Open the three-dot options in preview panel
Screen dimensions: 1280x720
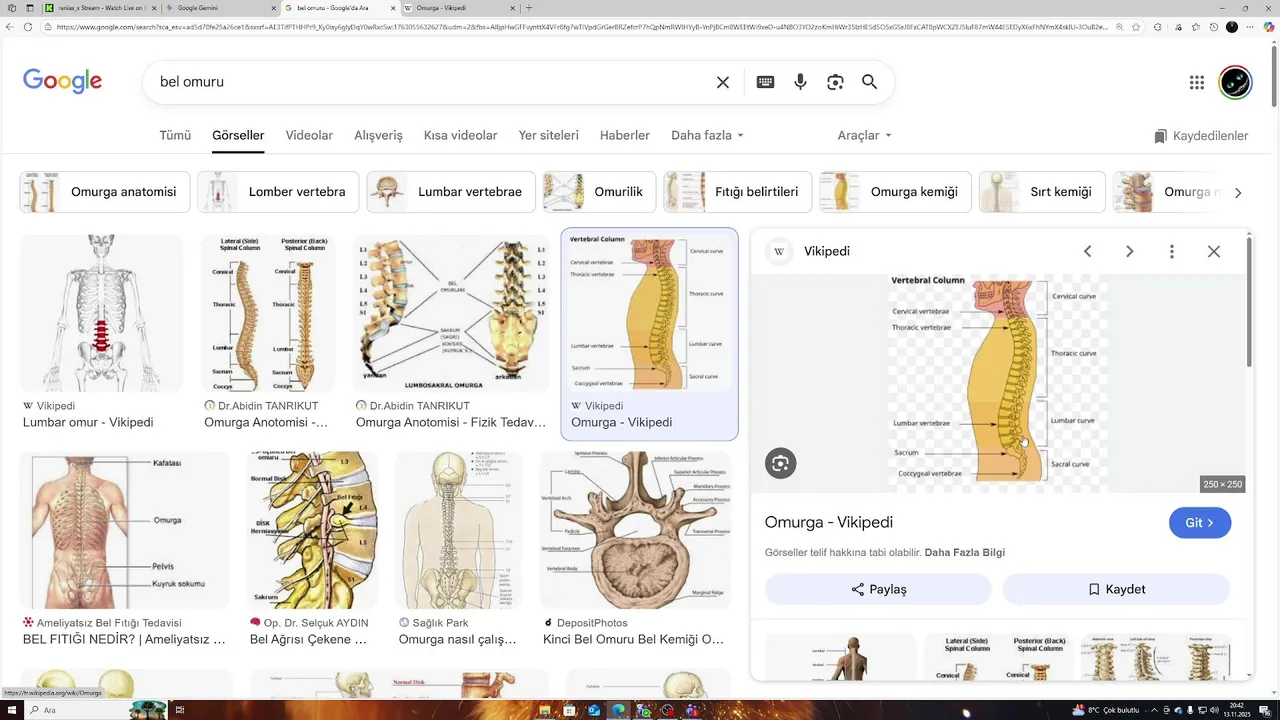tap(1172, 251)
